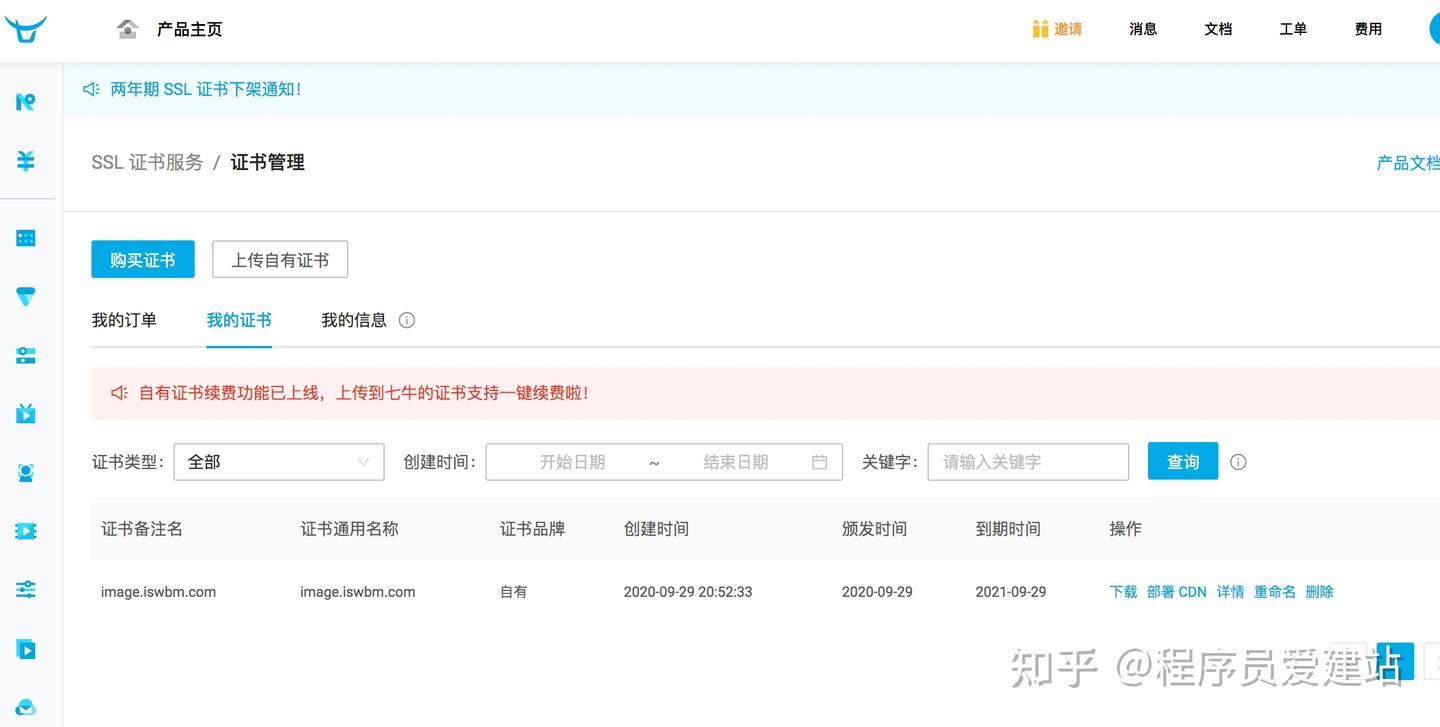Viewport: 1440px width, 727px height.
Task: Open the grid-pattern sidebar icon
Action: pos(26,238)
